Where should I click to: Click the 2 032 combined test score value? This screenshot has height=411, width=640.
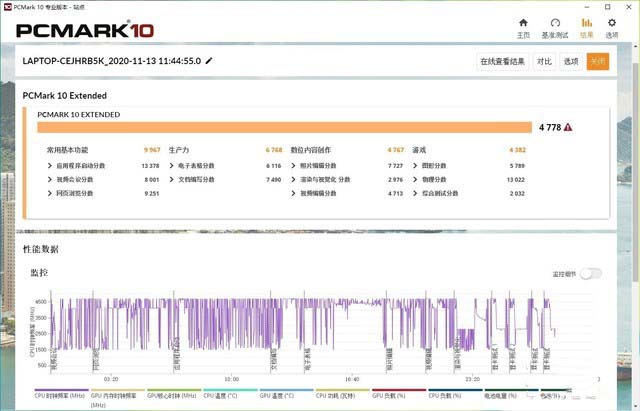click(x=517, y=193)
